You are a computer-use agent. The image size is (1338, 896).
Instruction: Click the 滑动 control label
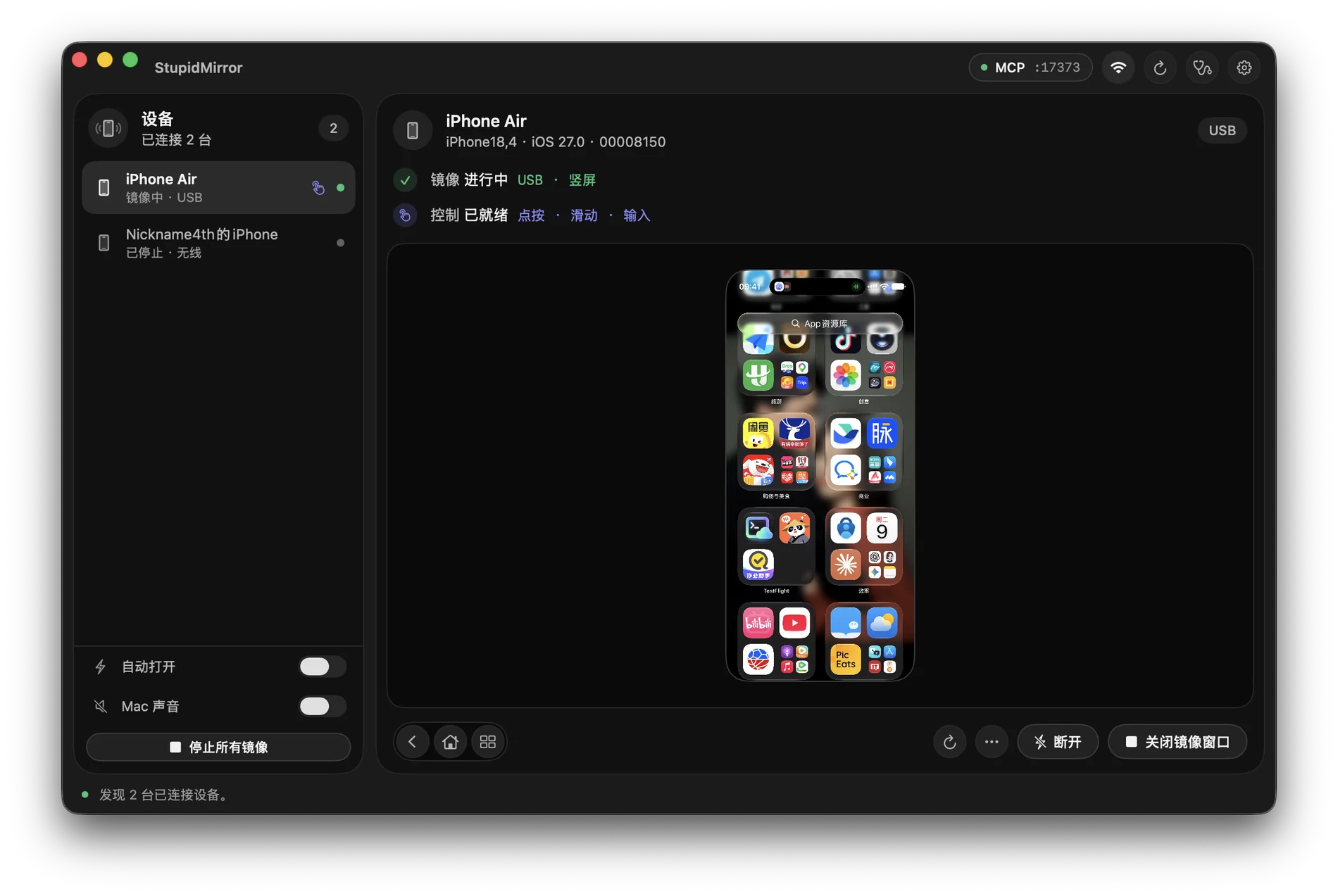point(584,215)
